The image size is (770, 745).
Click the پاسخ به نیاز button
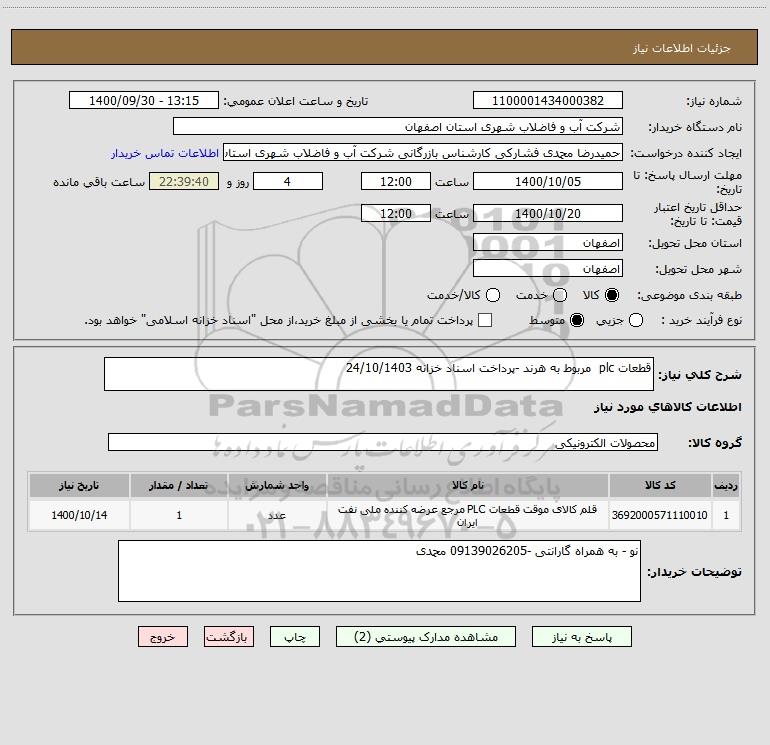tap(582, 637)
